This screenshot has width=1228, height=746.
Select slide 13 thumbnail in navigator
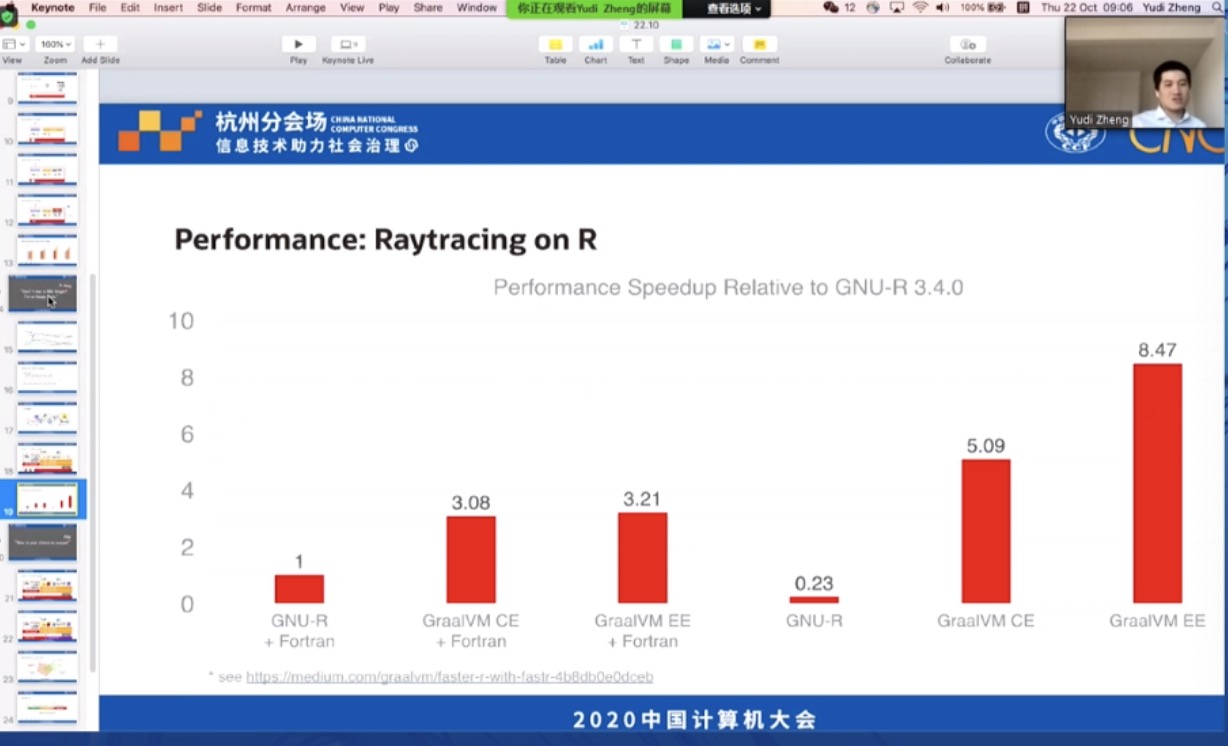click(x=47, y=252)
